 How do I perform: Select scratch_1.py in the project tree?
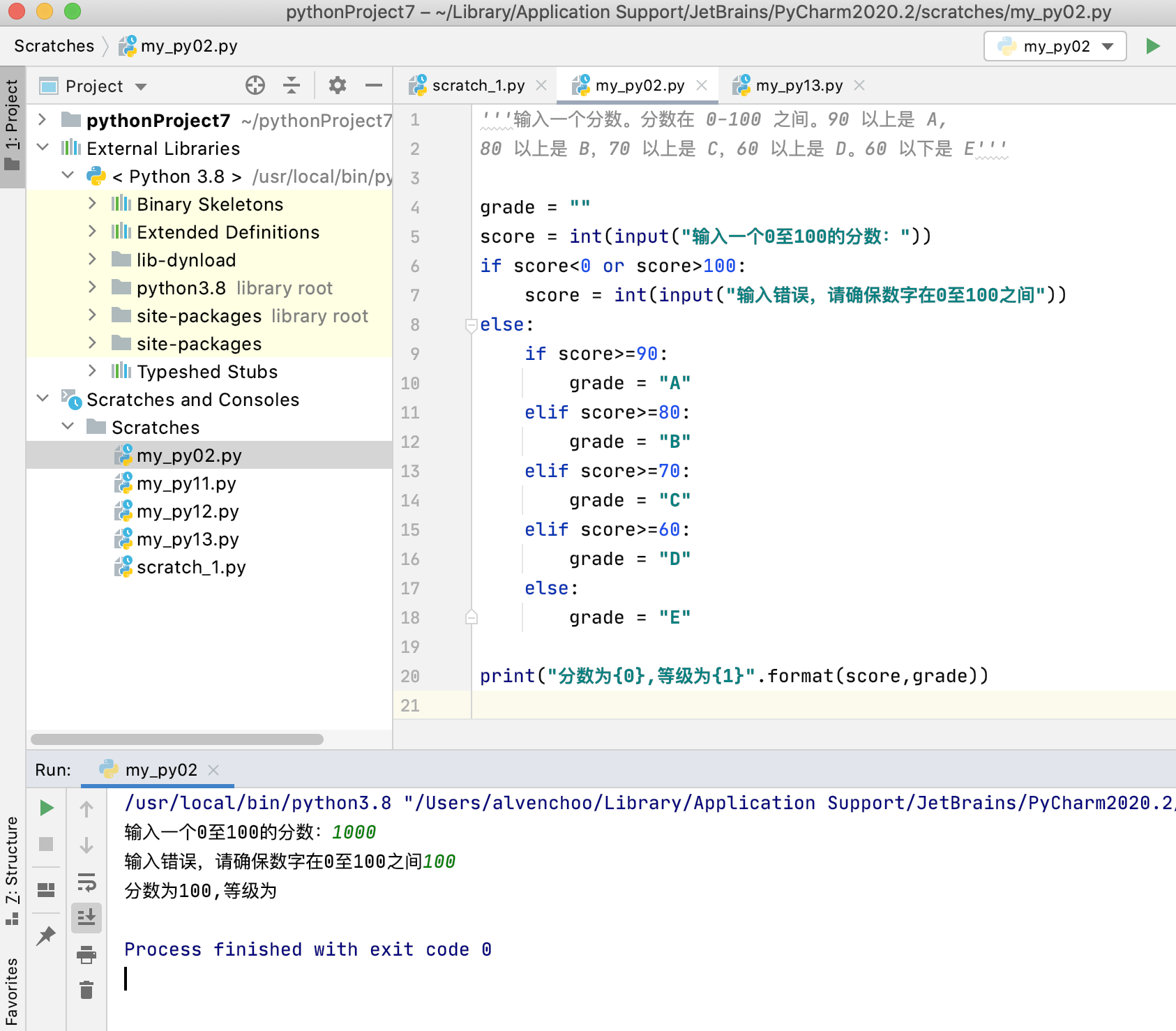209,566
